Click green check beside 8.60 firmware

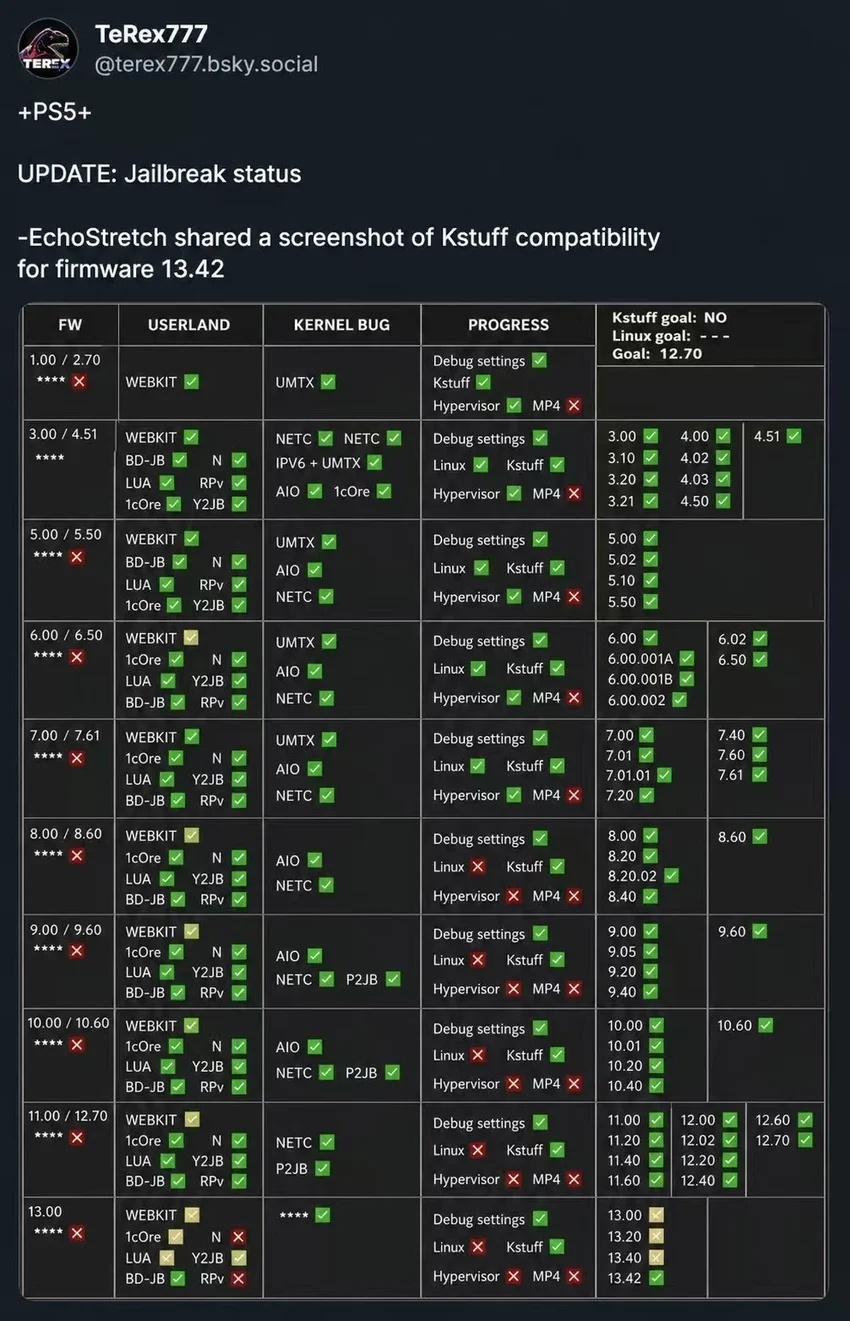pos(760,837)
